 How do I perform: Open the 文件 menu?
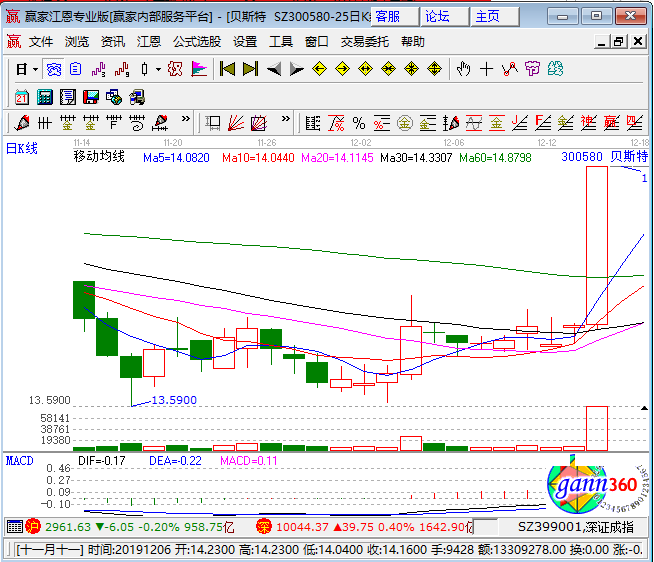(41, 42)
